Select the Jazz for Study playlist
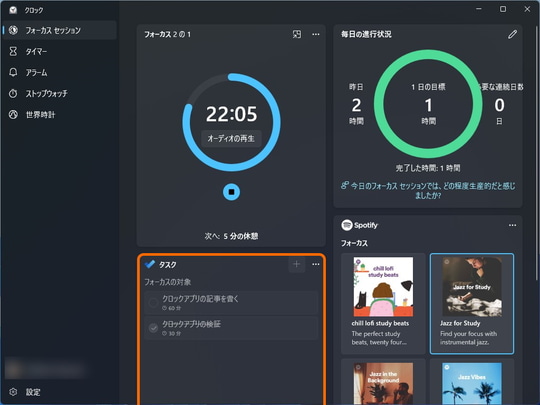Image resolution: width=540 pixels, height=405 pixels. coord(472,303)
